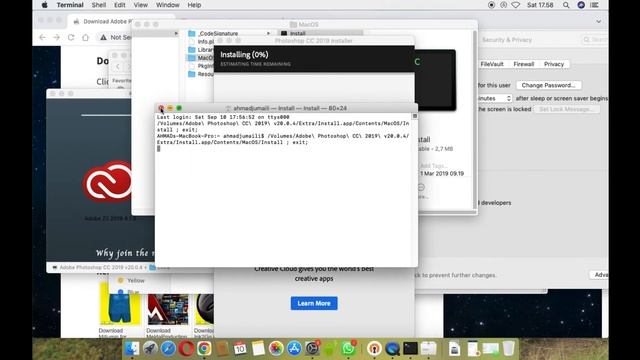Click the Not Secure warning icon
The width and height of the screenshot is (640, 360).
(103, 37)
